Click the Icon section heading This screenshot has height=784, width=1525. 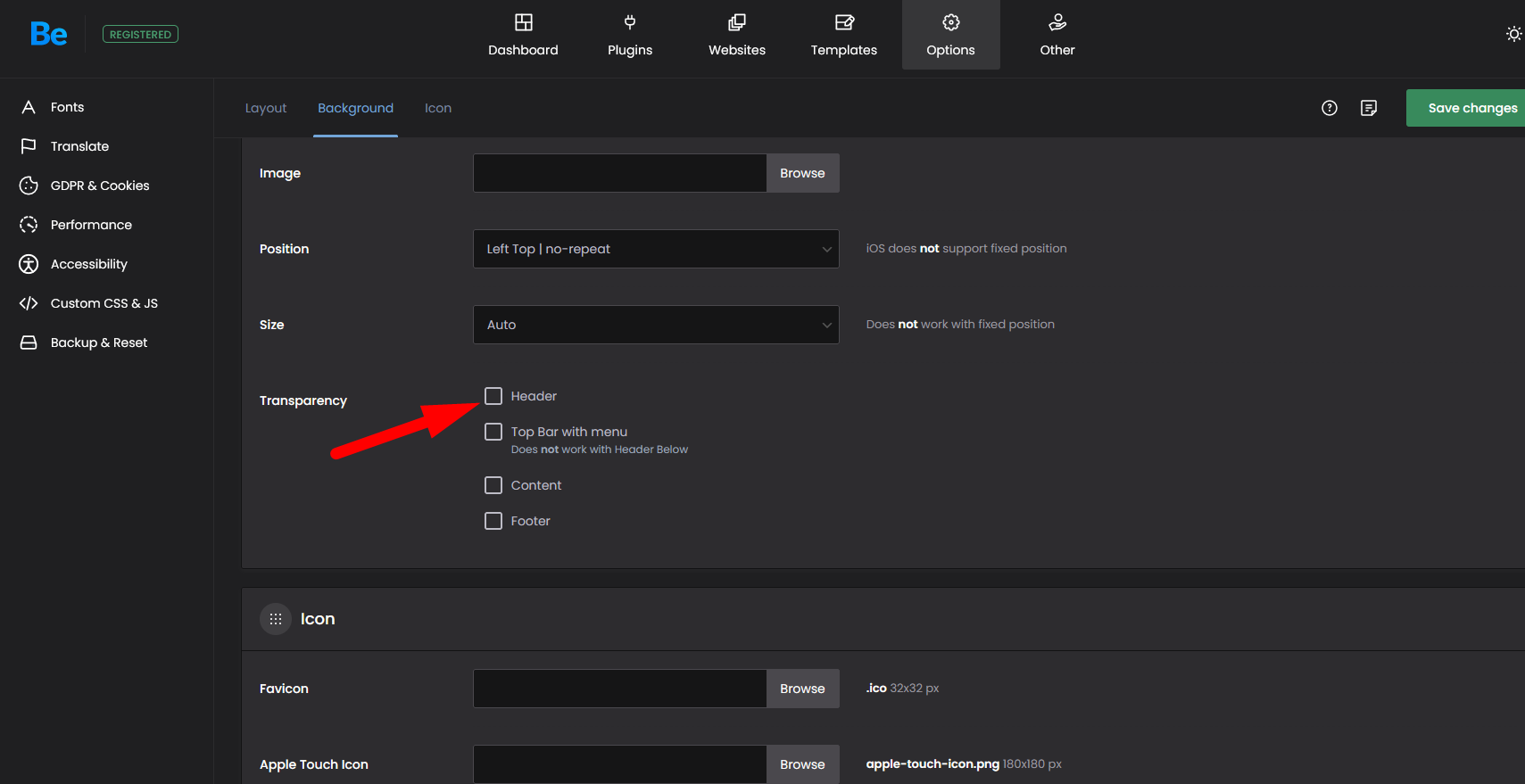(x=318, y=619)
